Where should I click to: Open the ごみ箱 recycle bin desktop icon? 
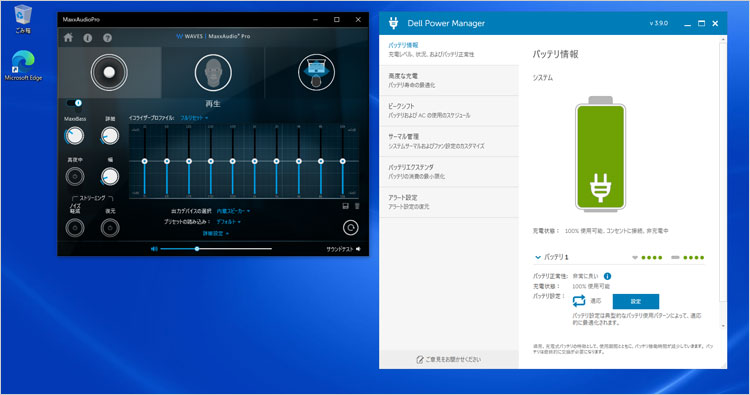(22, 19)
